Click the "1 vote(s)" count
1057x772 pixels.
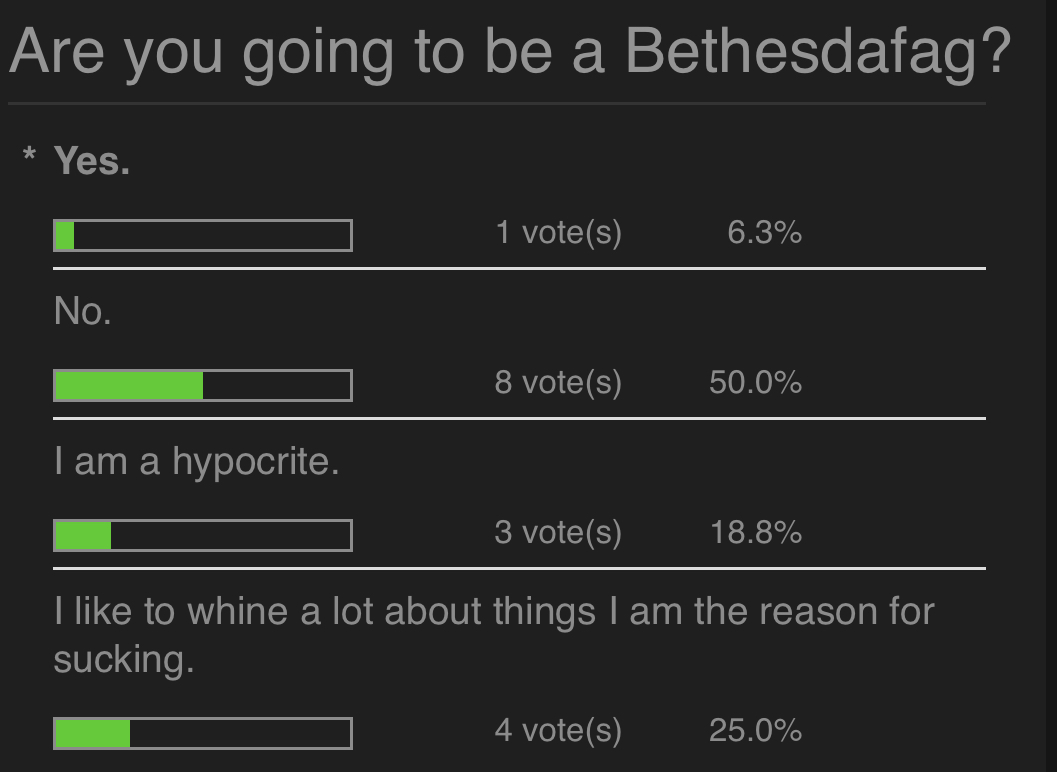coord(558,233)
